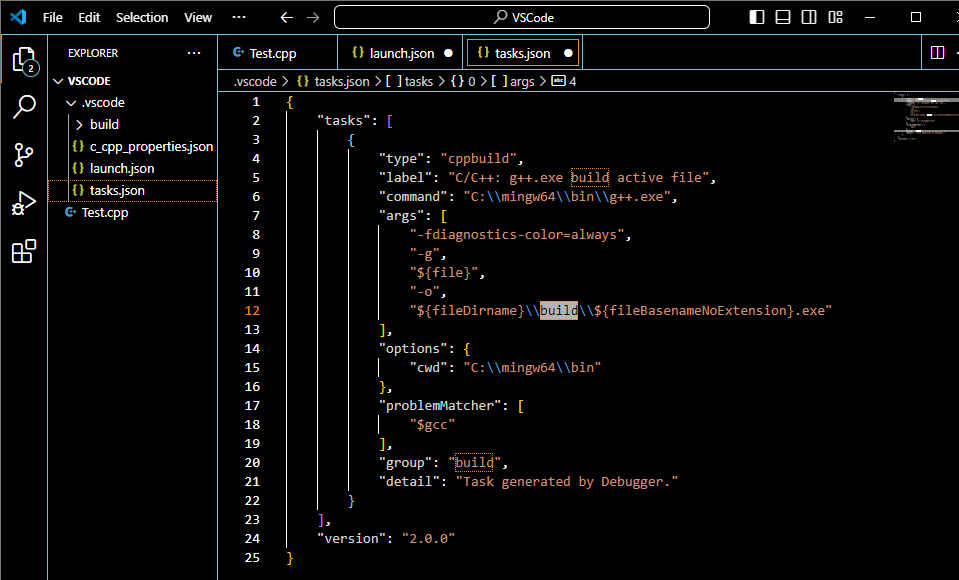
Task: Open the View menu
Action: [198, 17]
